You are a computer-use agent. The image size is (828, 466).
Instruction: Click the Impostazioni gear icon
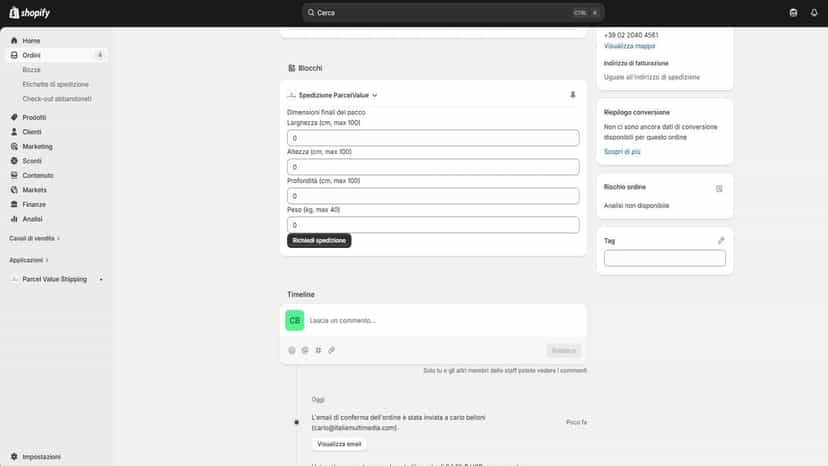coord(14,456)
